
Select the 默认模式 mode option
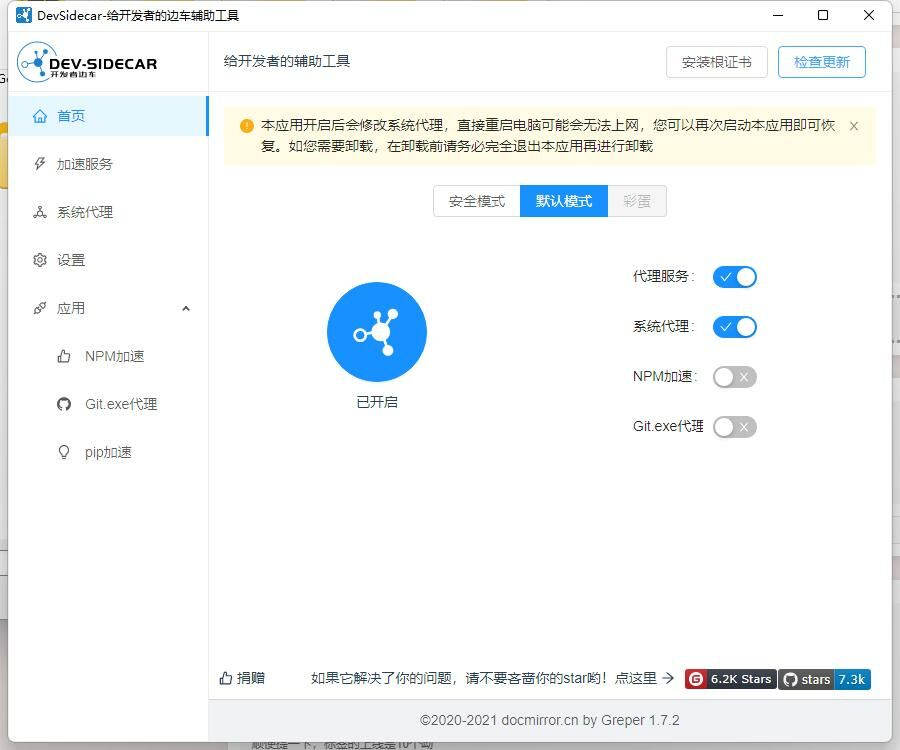[x=564, y=201]
